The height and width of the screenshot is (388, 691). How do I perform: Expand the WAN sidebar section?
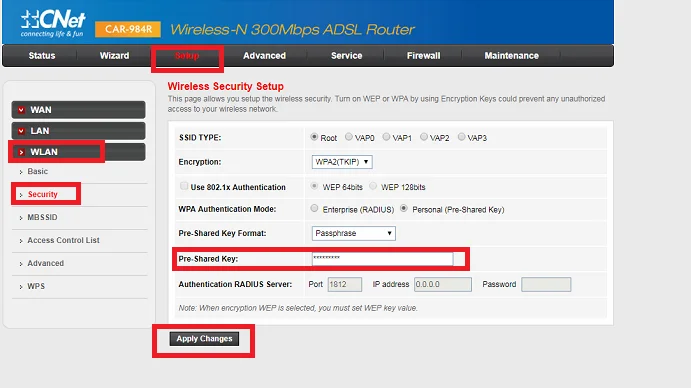point(78,110)
